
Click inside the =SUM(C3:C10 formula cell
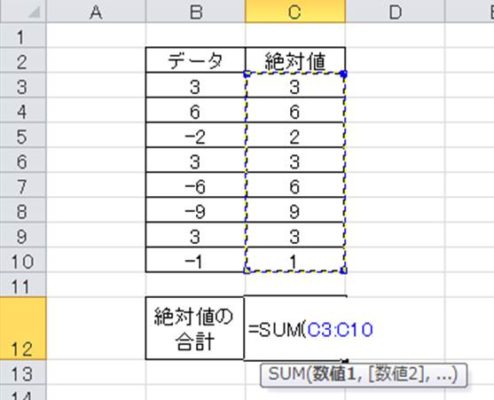[x=295, y=329]
